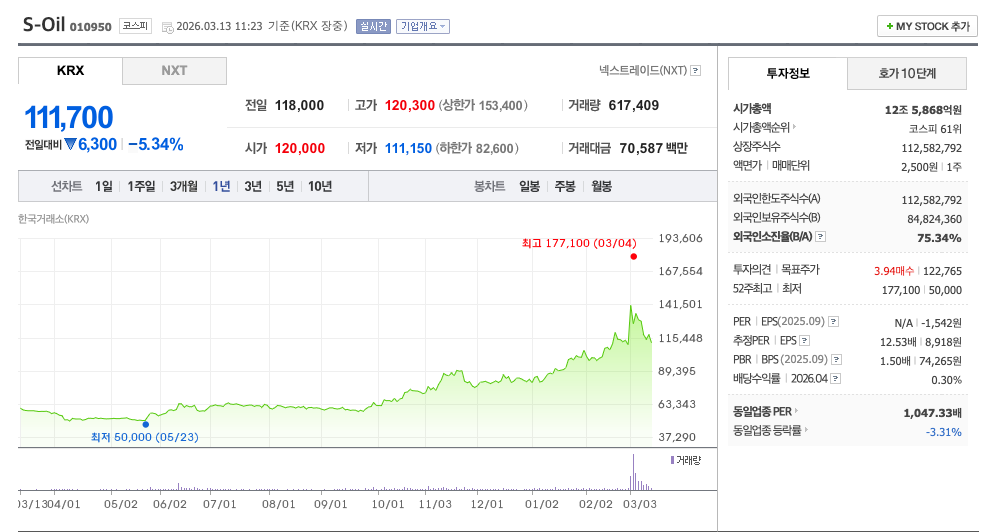The width and height of the screenshot is (1008, 532).
Task: Click the 동일업종 등락률 value -3.31%
Action: click(944, 432)
